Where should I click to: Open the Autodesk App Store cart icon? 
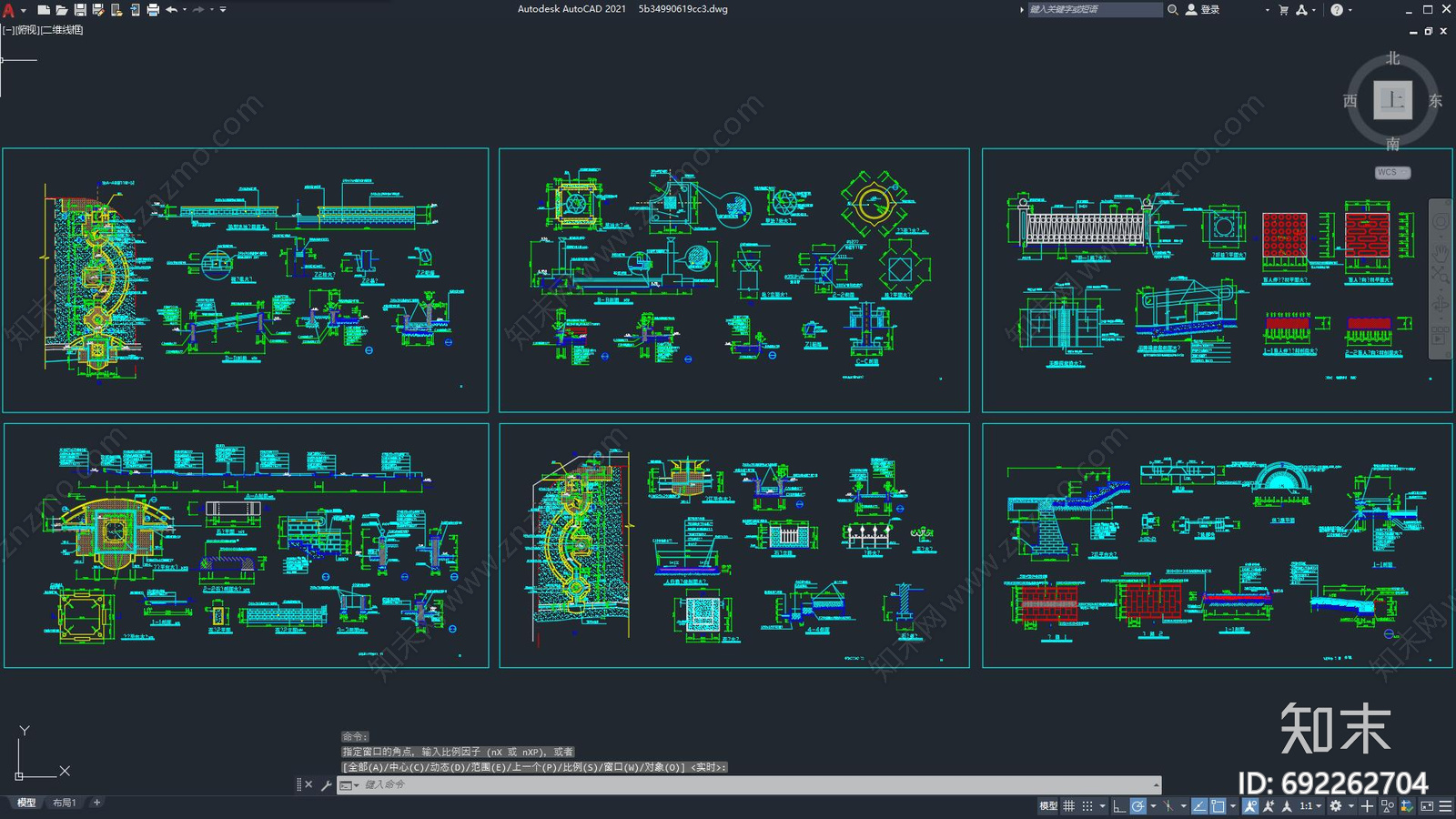(1283, 10)
